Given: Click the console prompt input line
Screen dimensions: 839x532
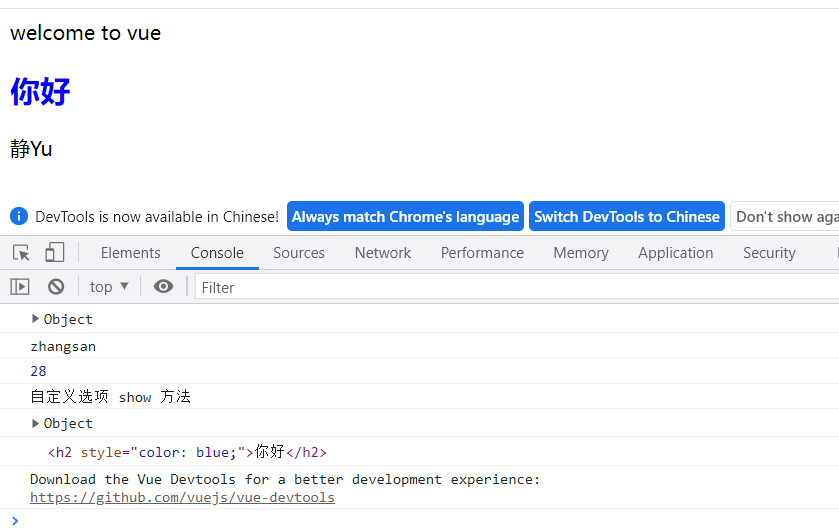Looking at the screenshot, I should tap(400, 520).
